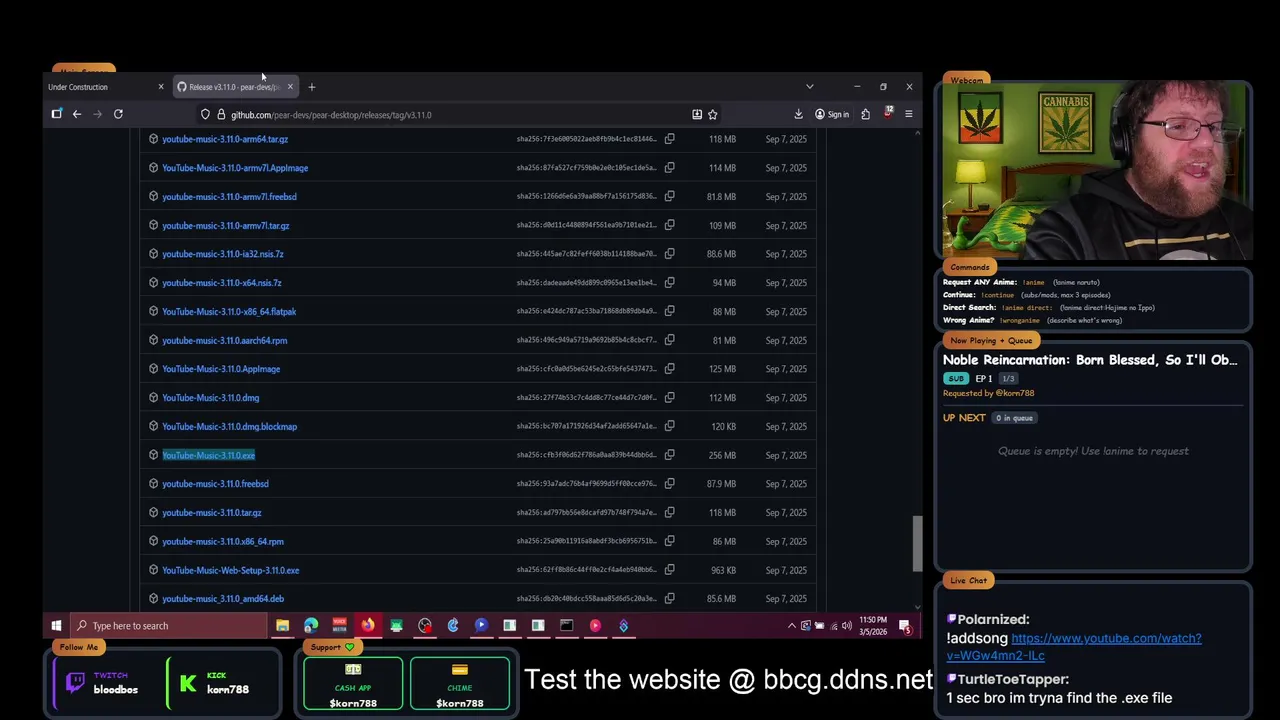1280x720 pixels.
Task: Download youtube-music_3.11.0_amd64.deb
Action: click(x=223, y=599)
